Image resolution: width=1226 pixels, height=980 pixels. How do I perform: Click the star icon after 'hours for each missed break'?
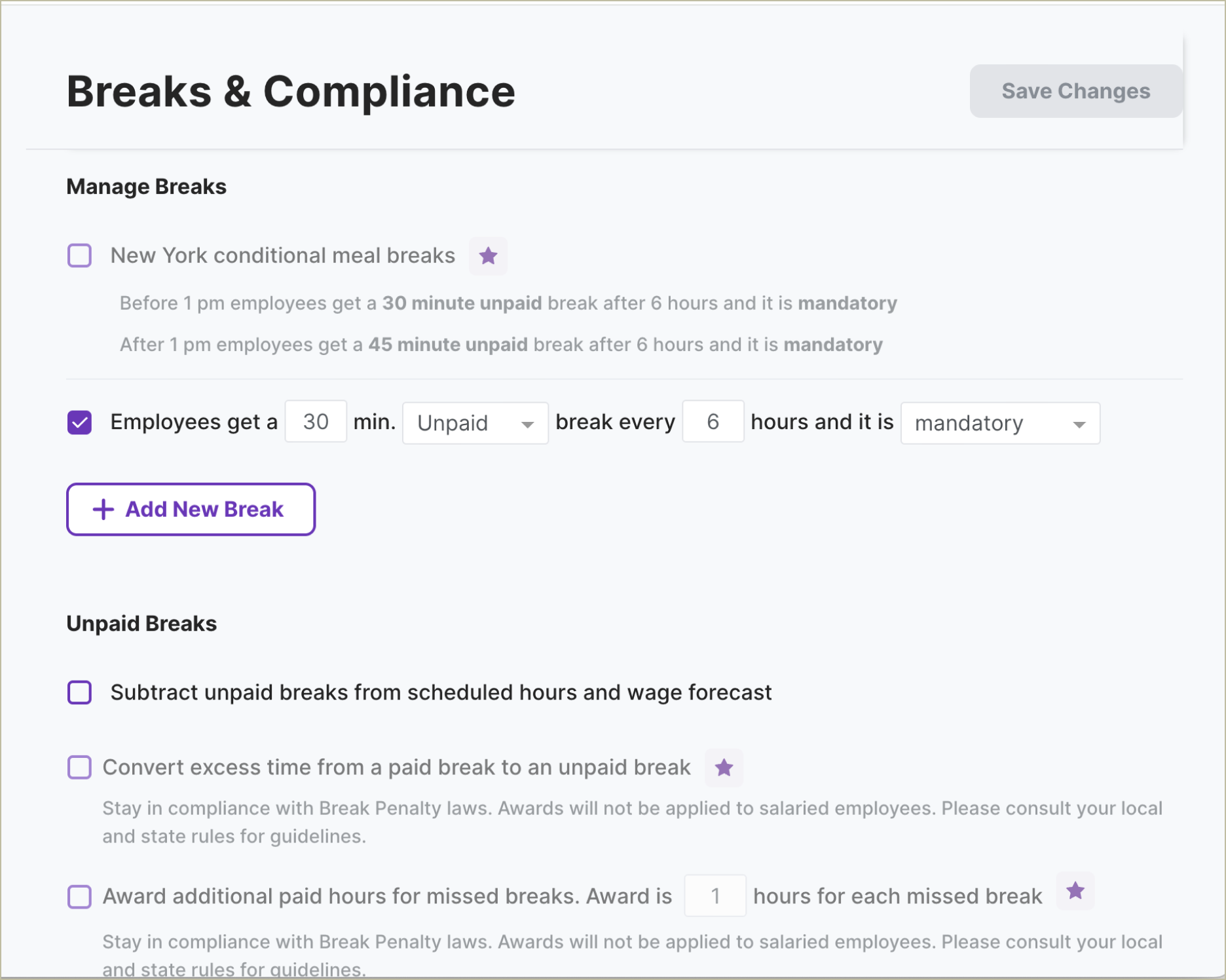[x=1075, y=891]
